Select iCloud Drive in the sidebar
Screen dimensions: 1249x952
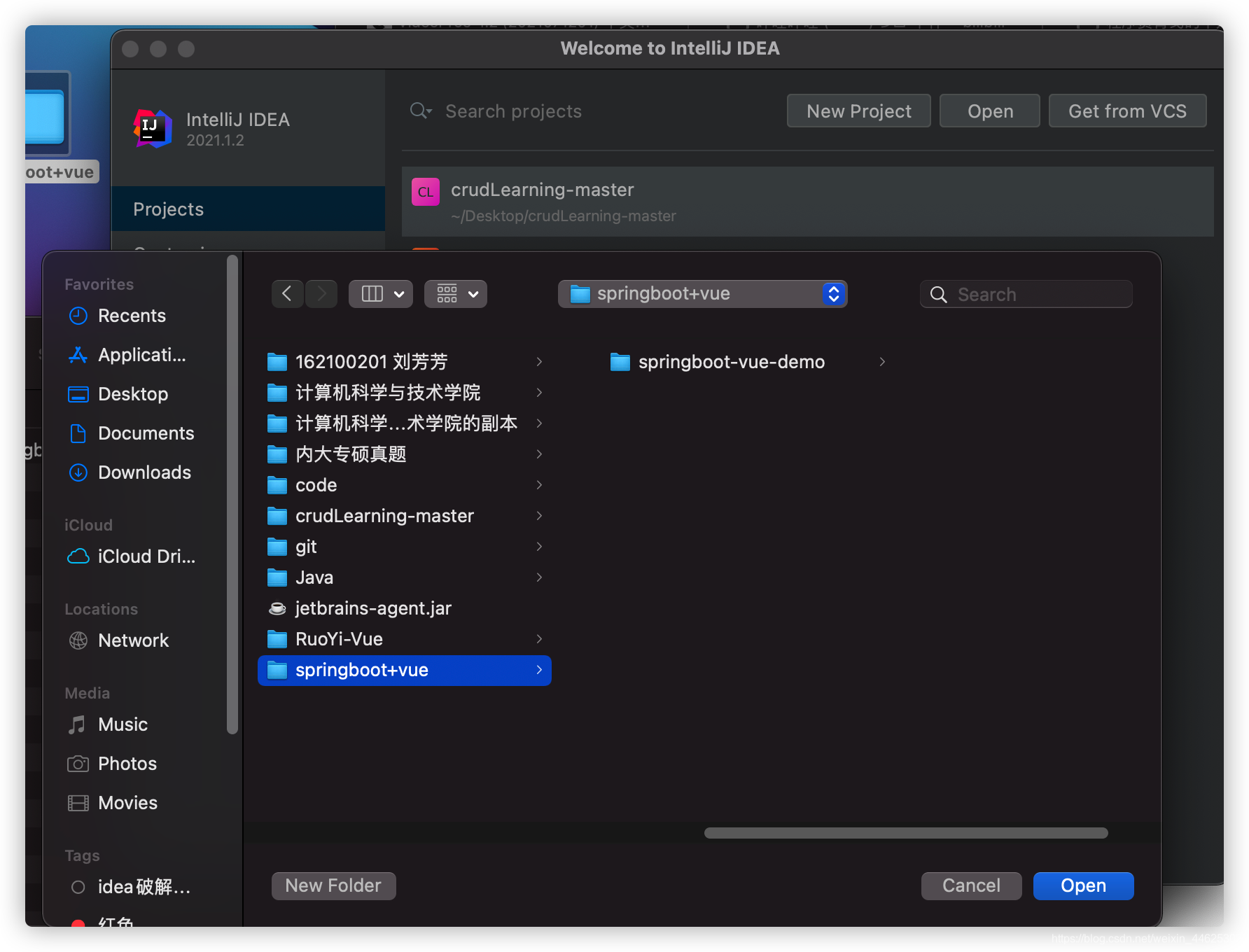(x=132, y=556)
